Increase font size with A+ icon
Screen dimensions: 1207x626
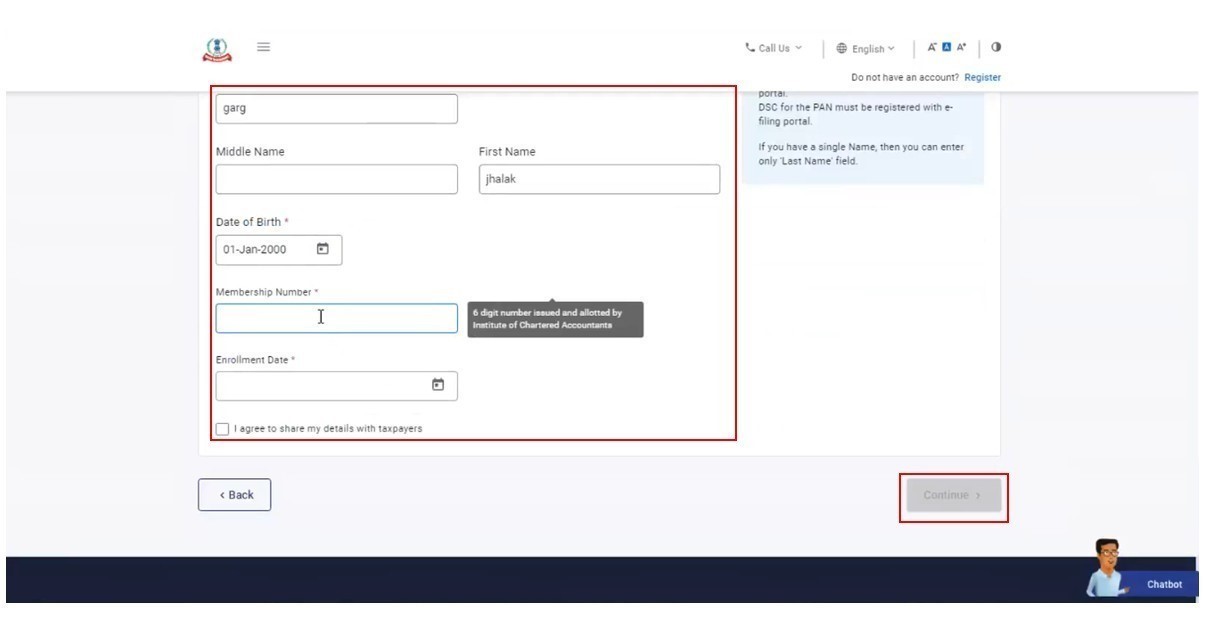[962, 48]
